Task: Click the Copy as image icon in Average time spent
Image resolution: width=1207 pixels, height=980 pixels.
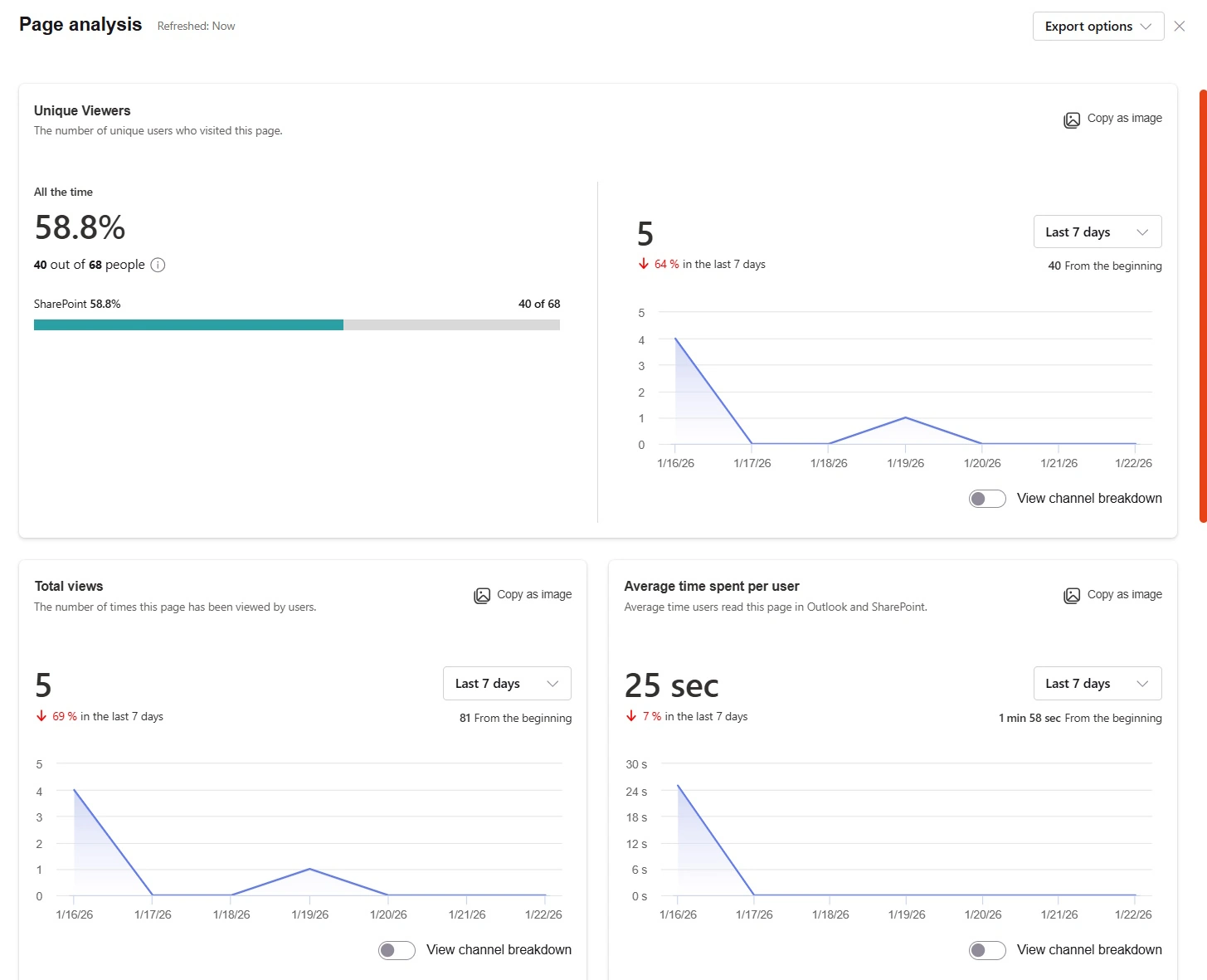Action: coord(1072,596)
